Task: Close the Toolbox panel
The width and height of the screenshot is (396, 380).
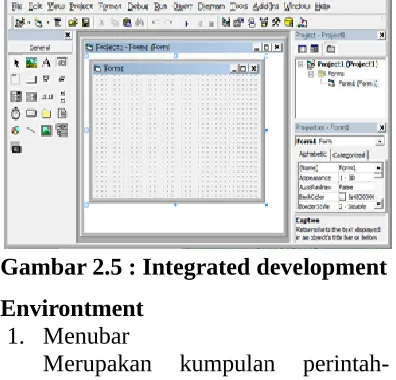Action: pos(67,35)
